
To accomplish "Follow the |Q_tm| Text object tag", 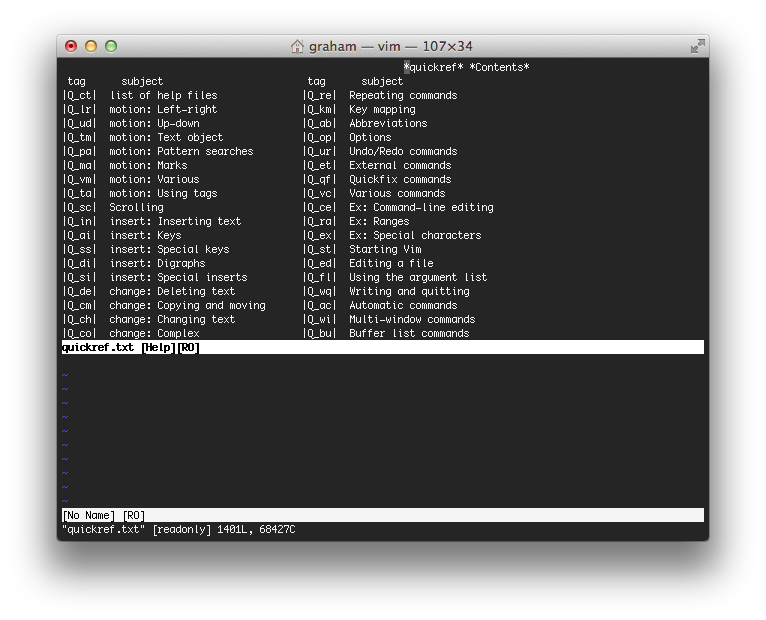I will (80, 138).
